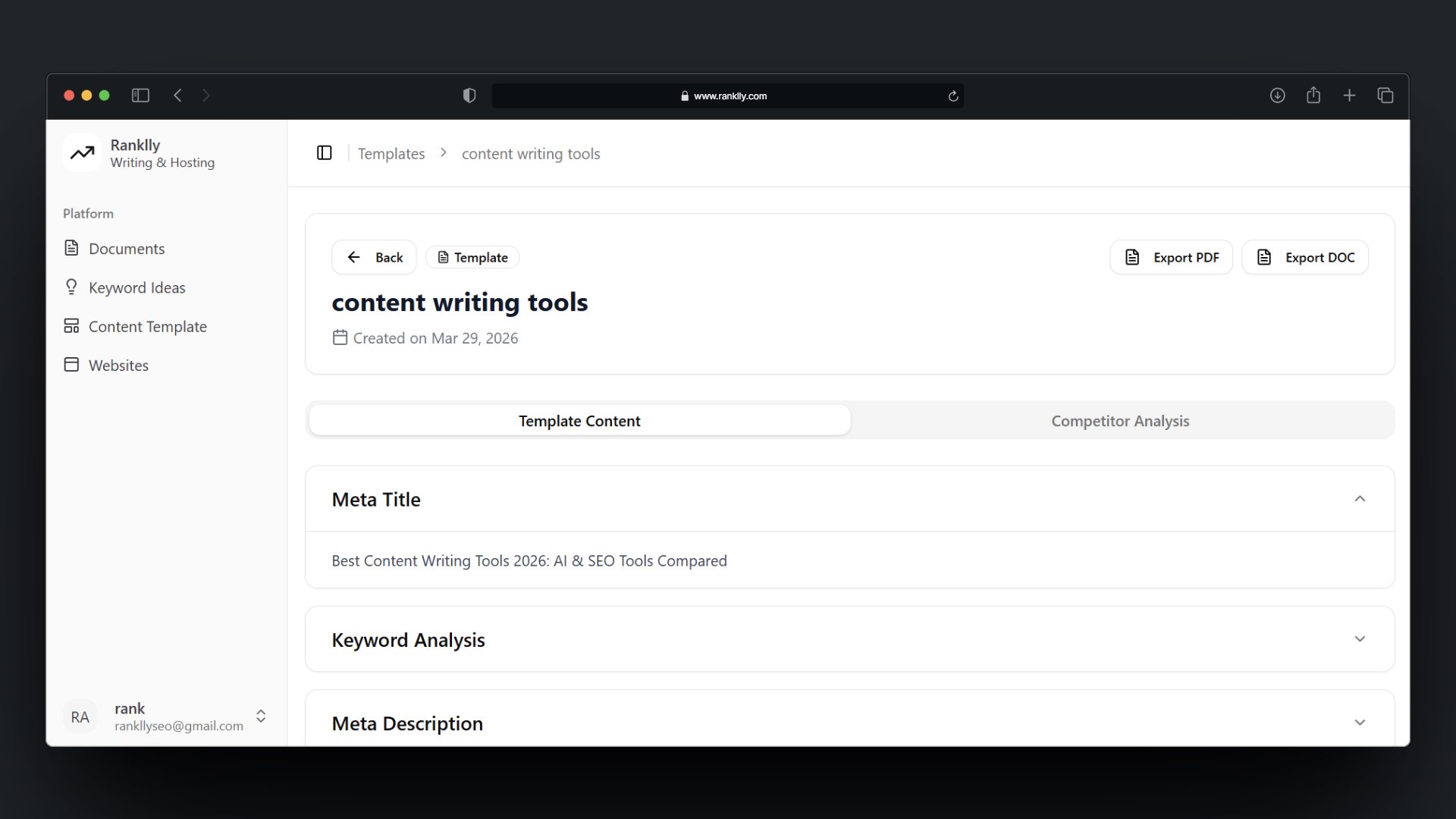The width and height of the screenshot is (1456, 819).
Task: Click the Websites window icon
Action: [71, 365]
